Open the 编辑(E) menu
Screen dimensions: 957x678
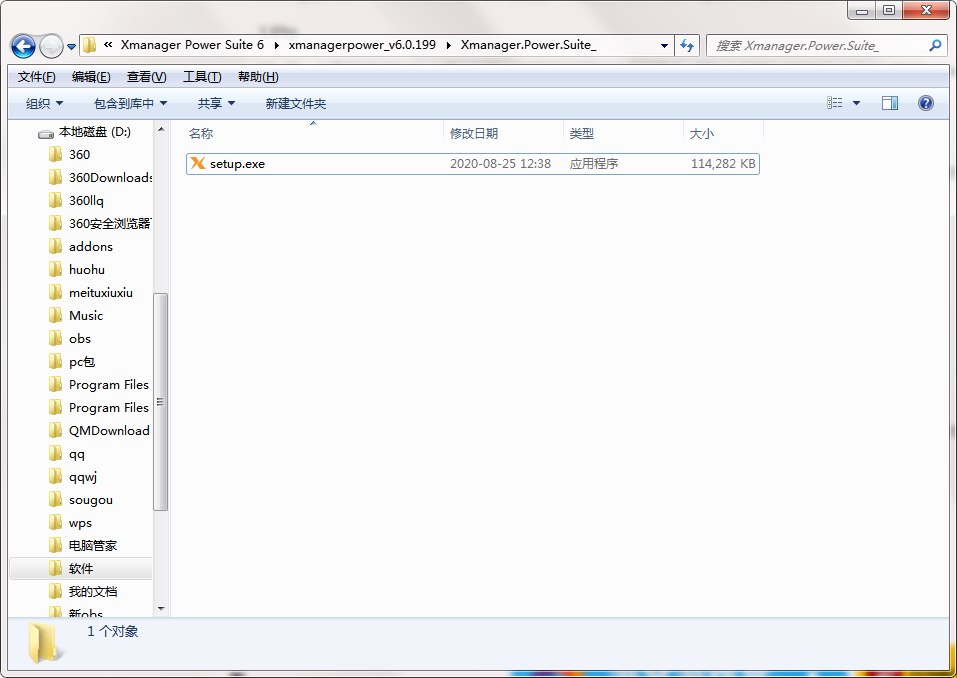click(x=91, y=77)
